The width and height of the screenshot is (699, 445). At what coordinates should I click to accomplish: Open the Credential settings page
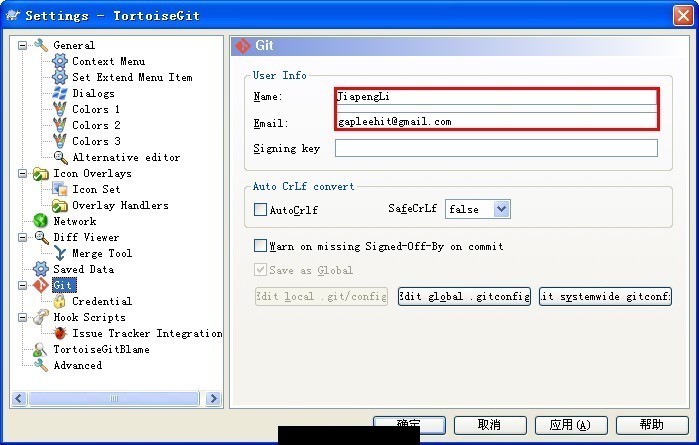click(x=102, y=301)
